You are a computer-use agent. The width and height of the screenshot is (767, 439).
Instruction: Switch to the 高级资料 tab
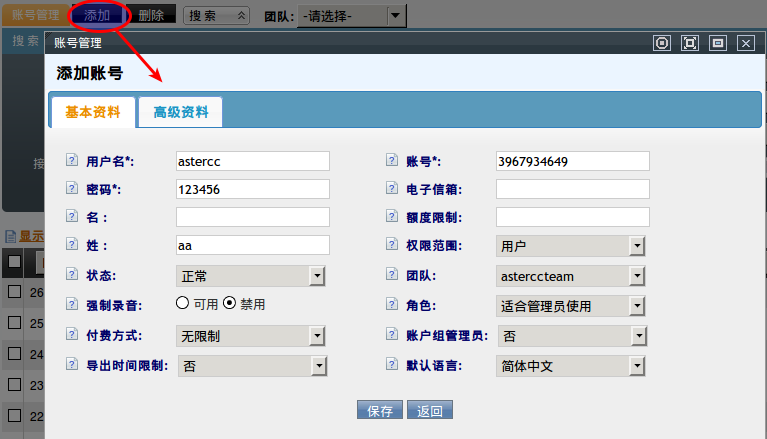tap(181, 112)
